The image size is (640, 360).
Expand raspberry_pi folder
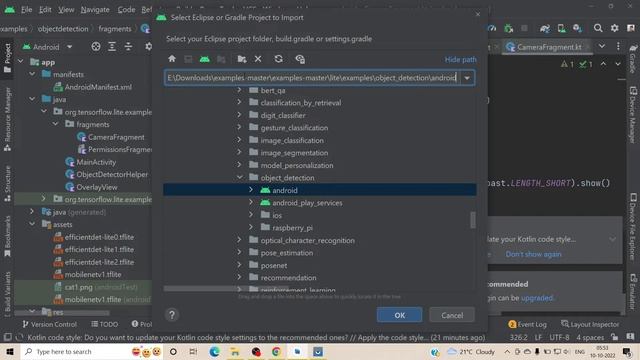tap(251, 227)
